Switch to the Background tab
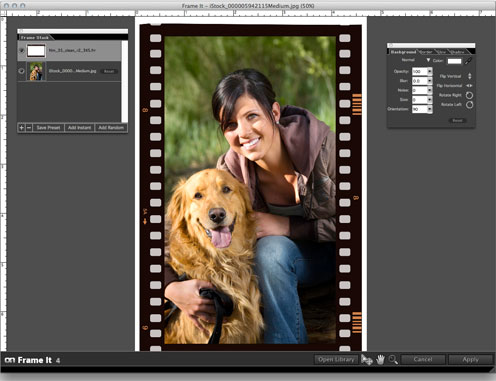Image resolution: width=496 pixels, height=381 pixels. (x=403, y=52)
